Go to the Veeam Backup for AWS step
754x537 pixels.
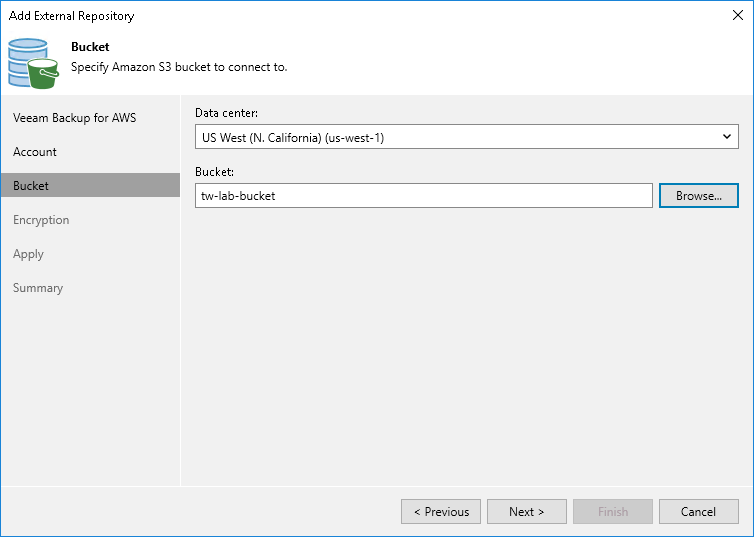75,118
